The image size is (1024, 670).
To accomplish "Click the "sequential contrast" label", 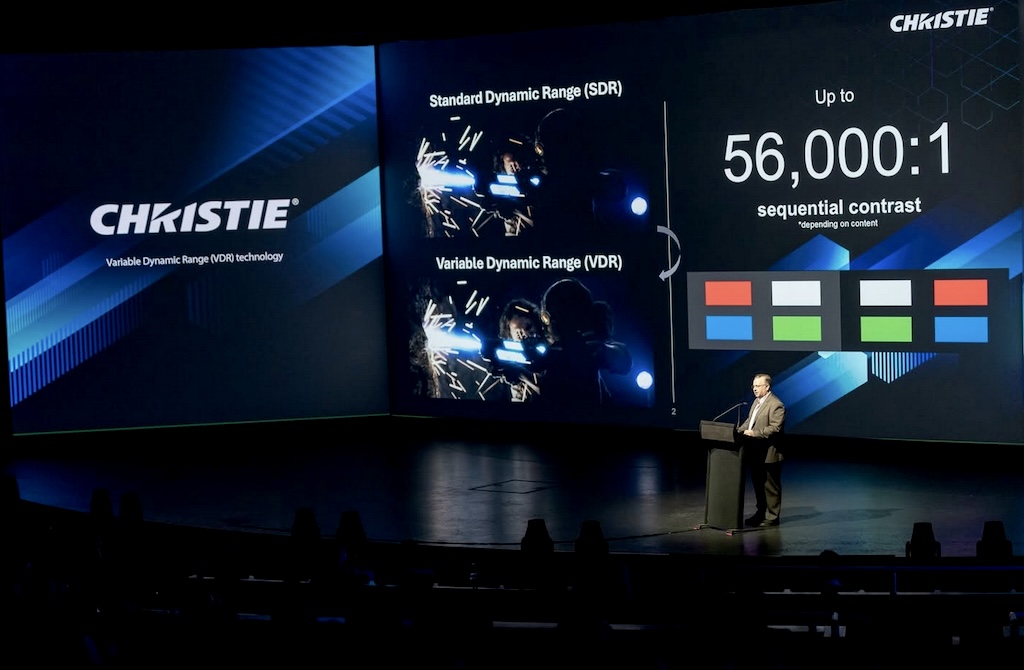I will coord(839,208).
